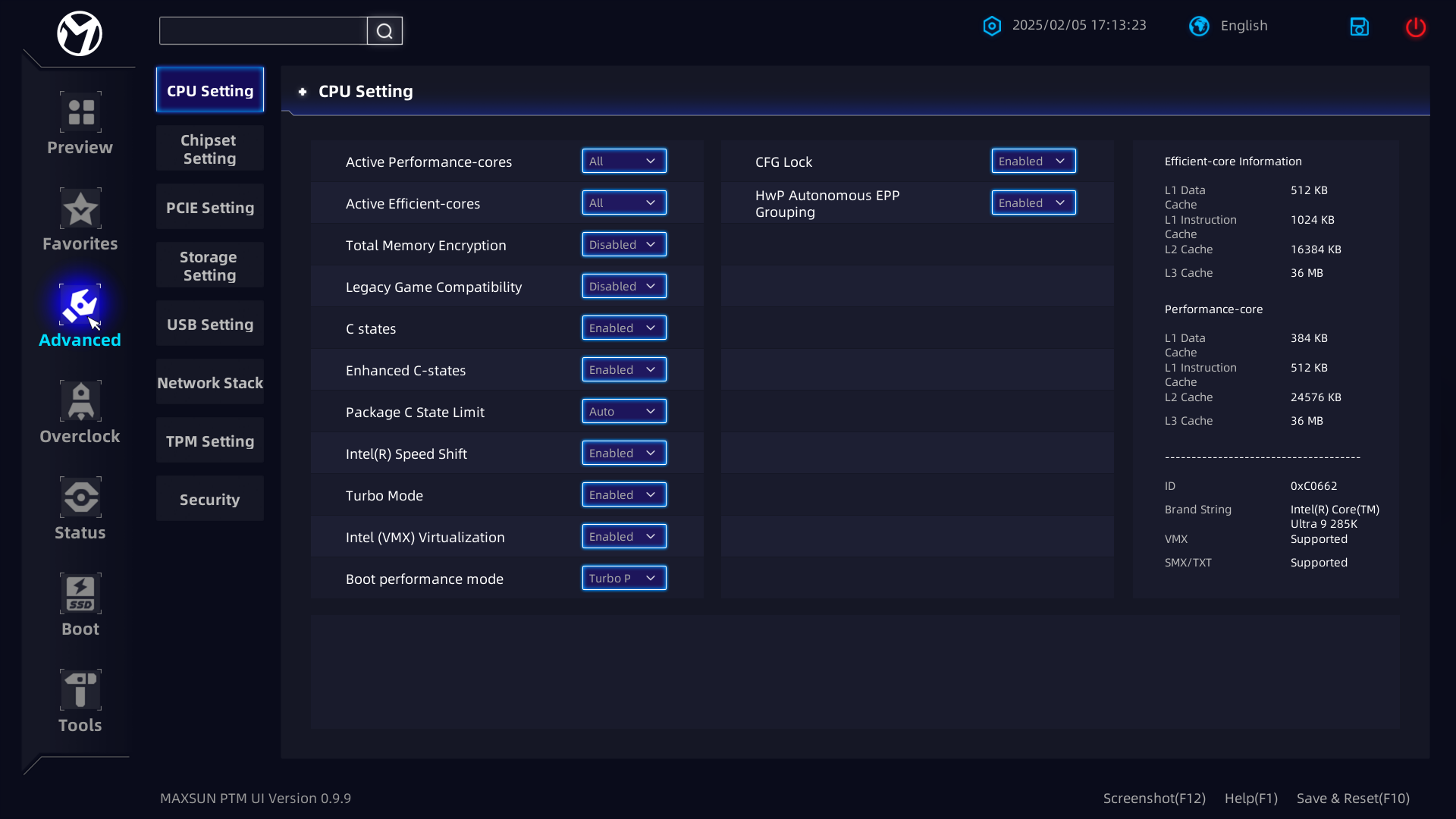Open the Favorites star icon
The image size is (1456, 819).
point(80,209)
